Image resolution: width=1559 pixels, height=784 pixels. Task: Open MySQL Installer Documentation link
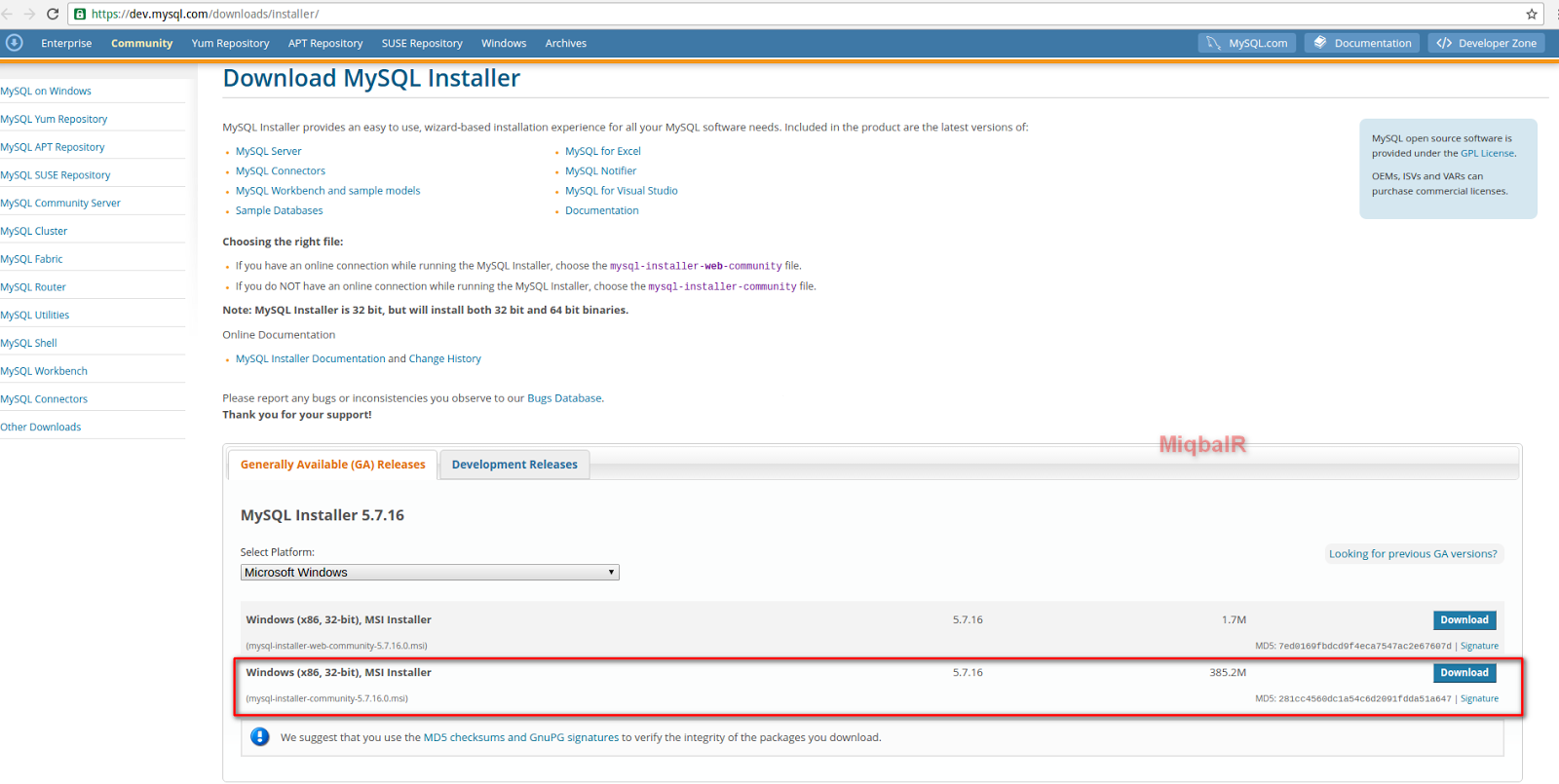[310, 358]
